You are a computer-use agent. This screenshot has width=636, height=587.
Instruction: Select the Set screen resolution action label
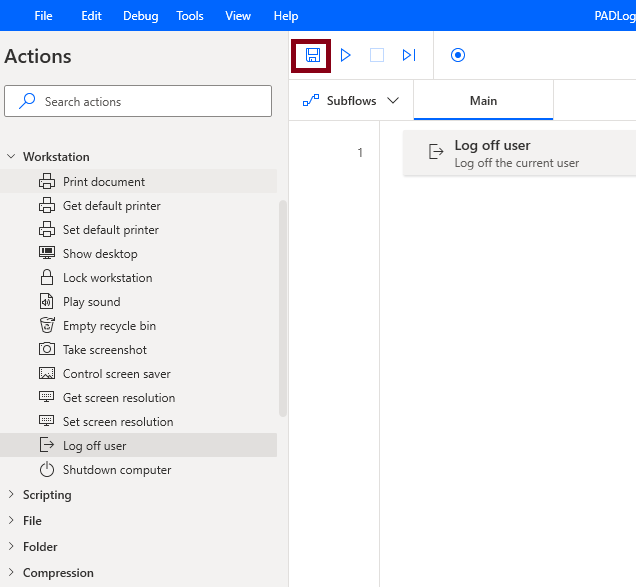(x=118, y=421)
